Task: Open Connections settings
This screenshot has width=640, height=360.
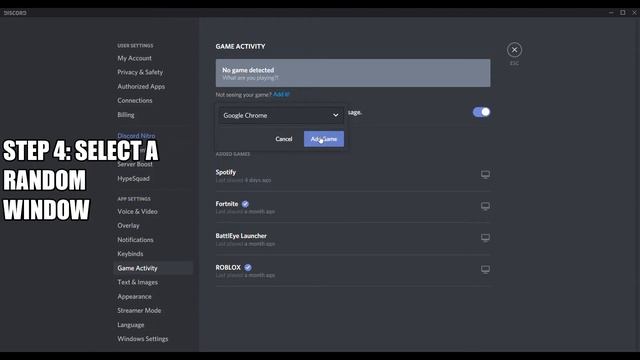Action: [135, 100]
